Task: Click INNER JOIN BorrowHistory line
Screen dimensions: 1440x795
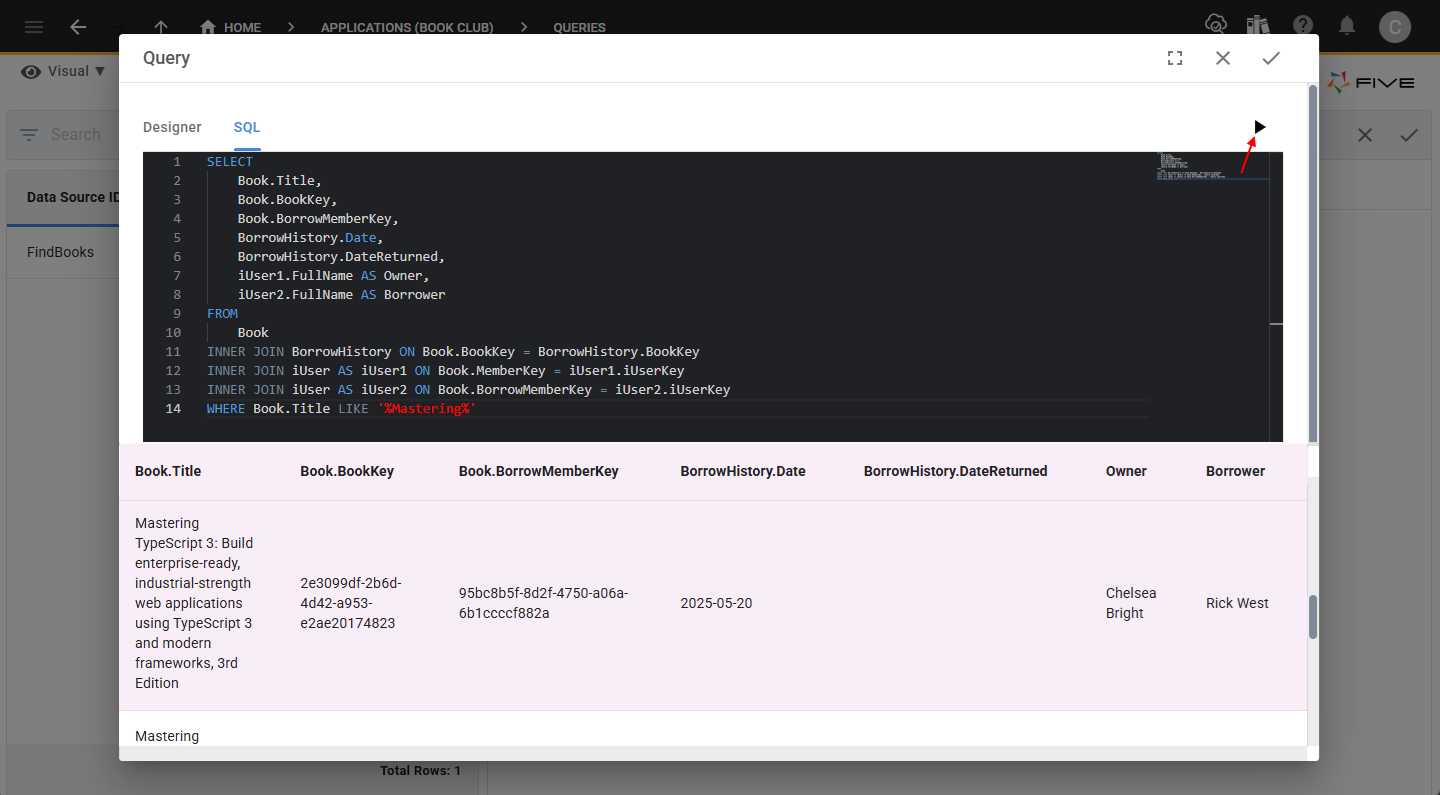Action: point(453,352)
